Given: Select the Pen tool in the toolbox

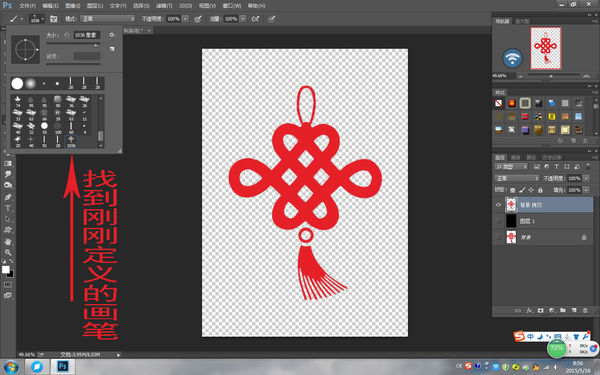Looking at the screenshot, I should click(x=8, y=197).
